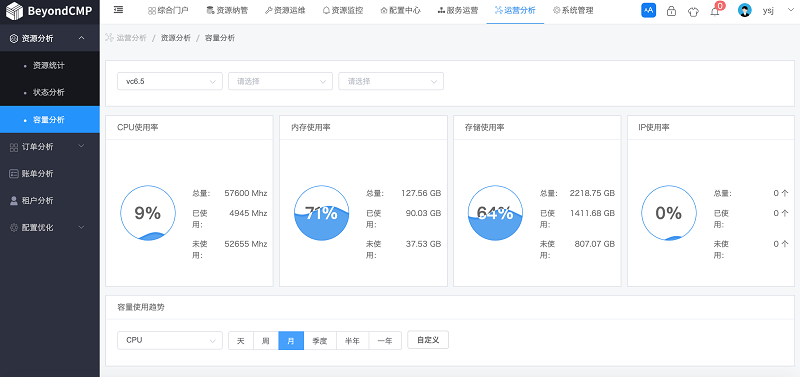Open the second 请选择 dropdown
This screenshot has height=377, width=800.
click(280, 81)
